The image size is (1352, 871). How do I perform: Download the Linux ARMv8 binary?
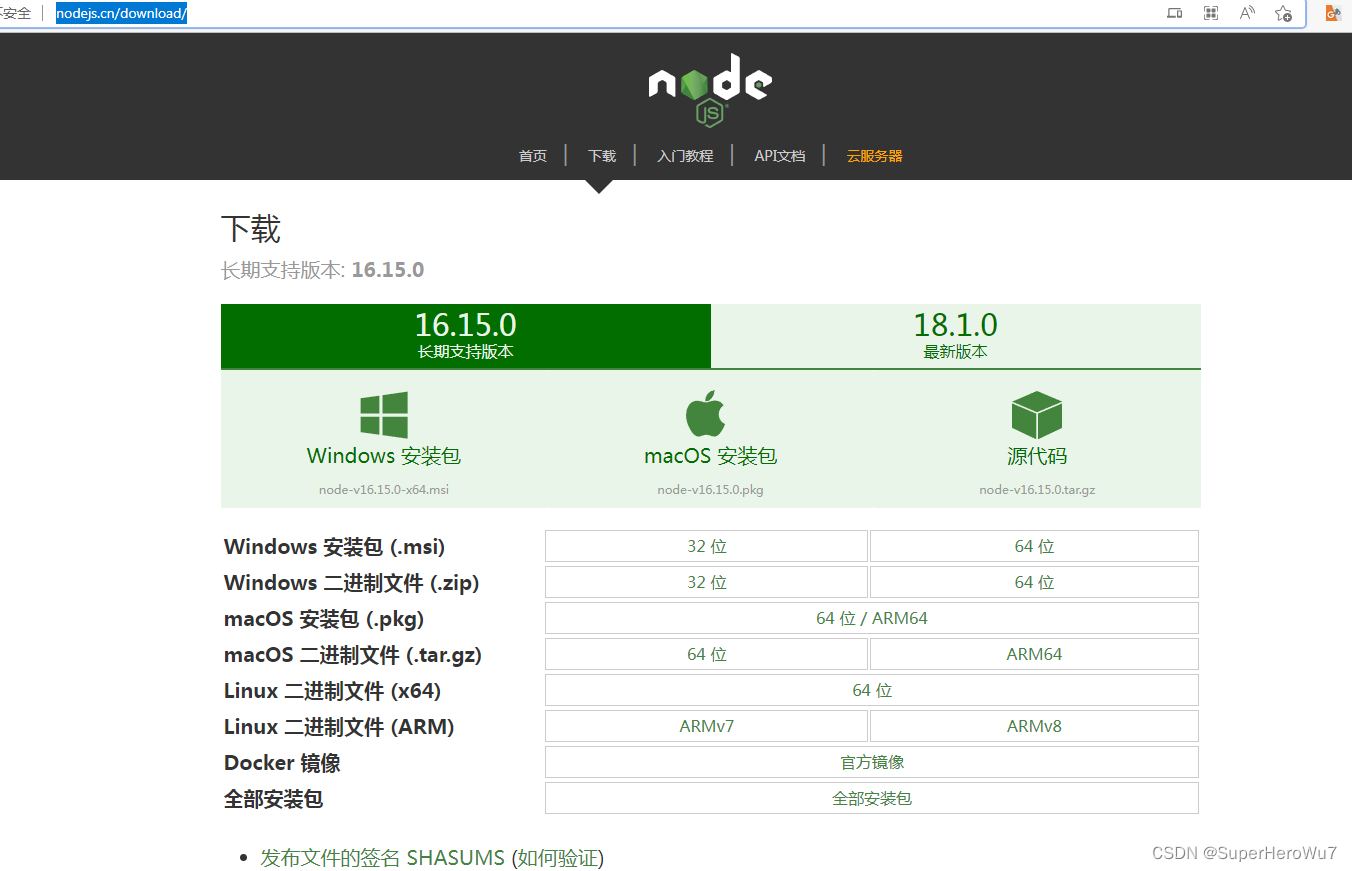point(1034,726)
